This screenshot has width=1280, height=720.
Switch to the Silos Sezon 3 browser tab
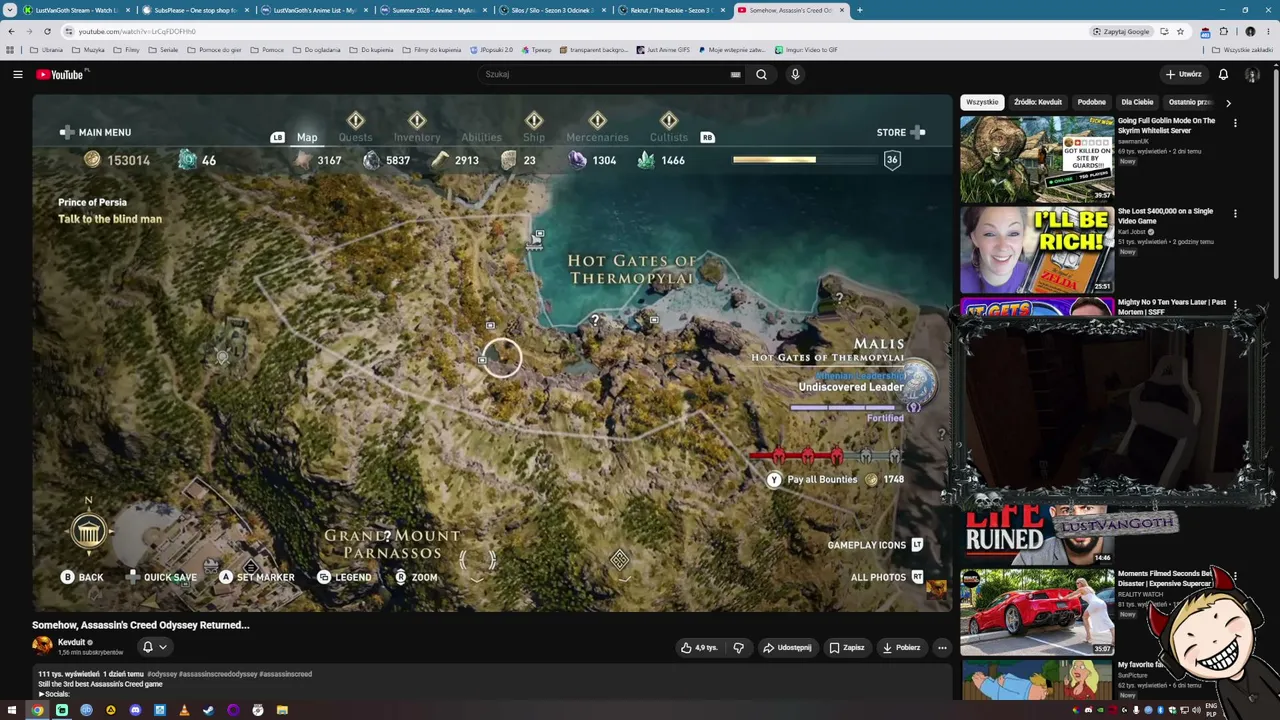pos(552,10)
